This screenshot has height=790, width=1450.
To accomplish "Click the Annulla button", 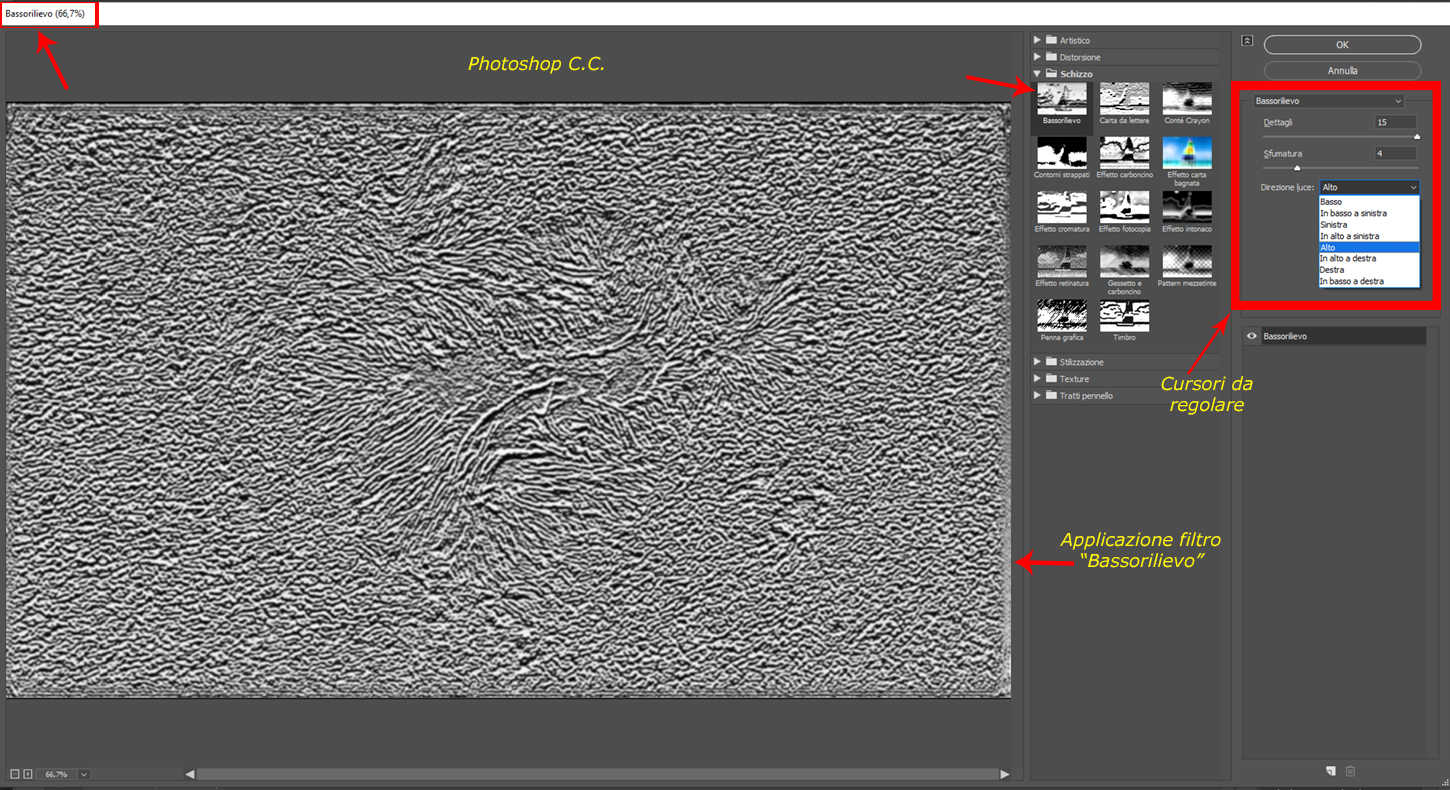I will [x=1342, y=71].
